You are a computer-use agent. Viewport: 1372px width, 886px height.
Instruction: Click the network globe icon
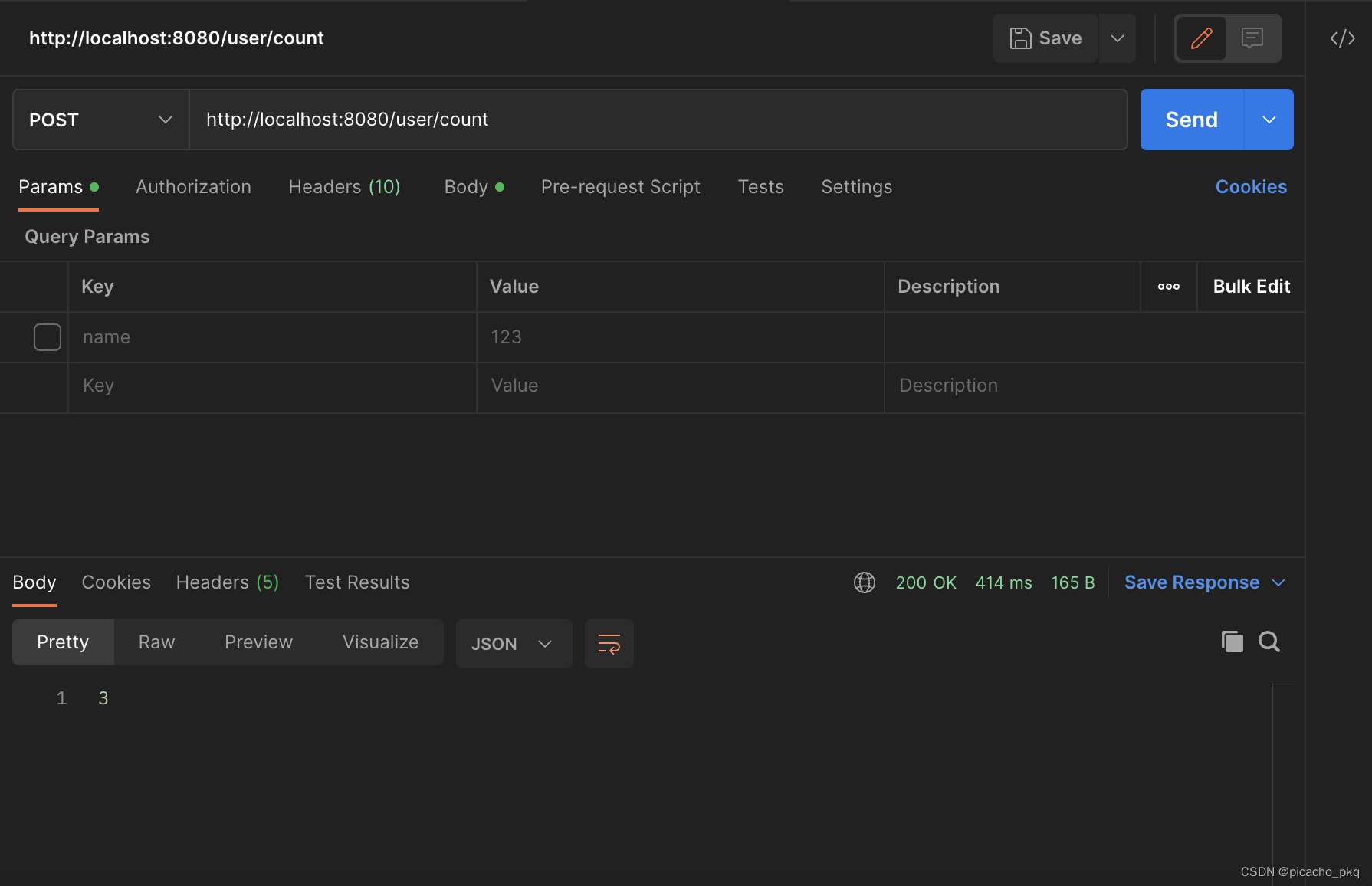[x=865, y=582]
